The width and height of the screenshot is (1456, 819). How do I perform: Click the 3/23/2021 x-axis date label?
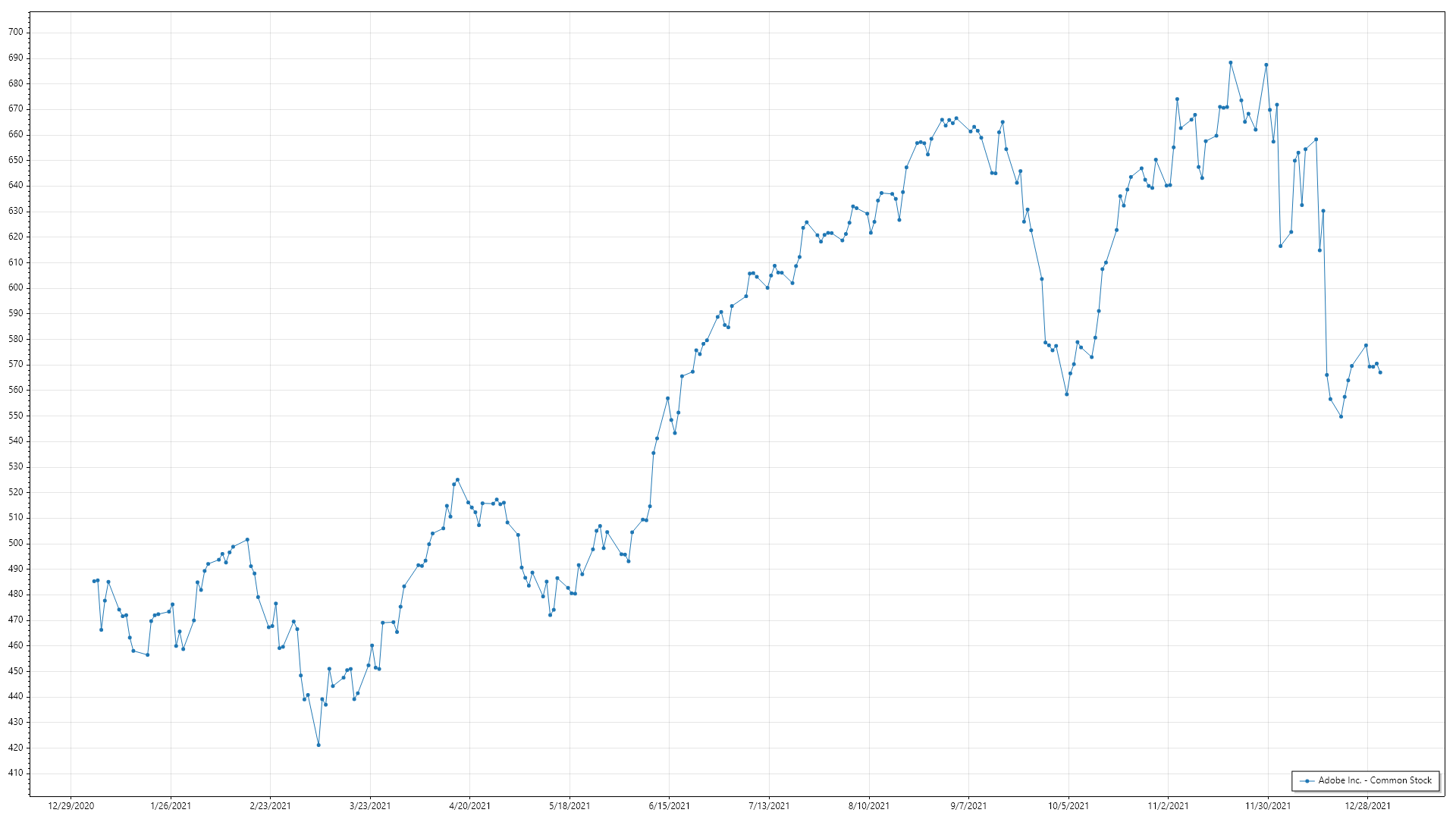click(x=370, y=806)
